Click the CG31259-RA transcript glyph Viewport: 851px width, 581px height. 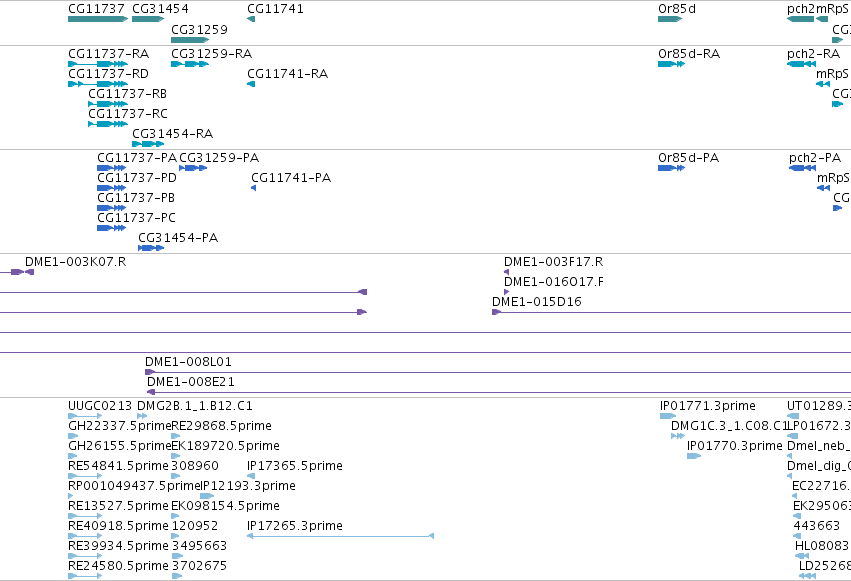[x=190, y=64]
